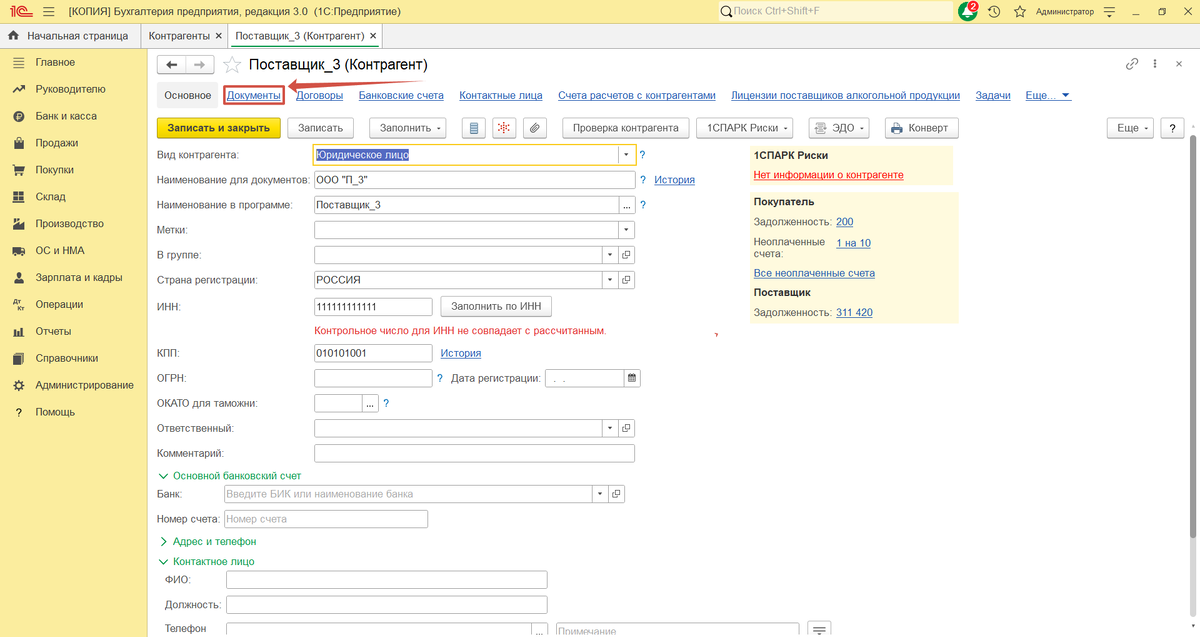
Task: Open the Помощь section
Action: pos(55,412)
